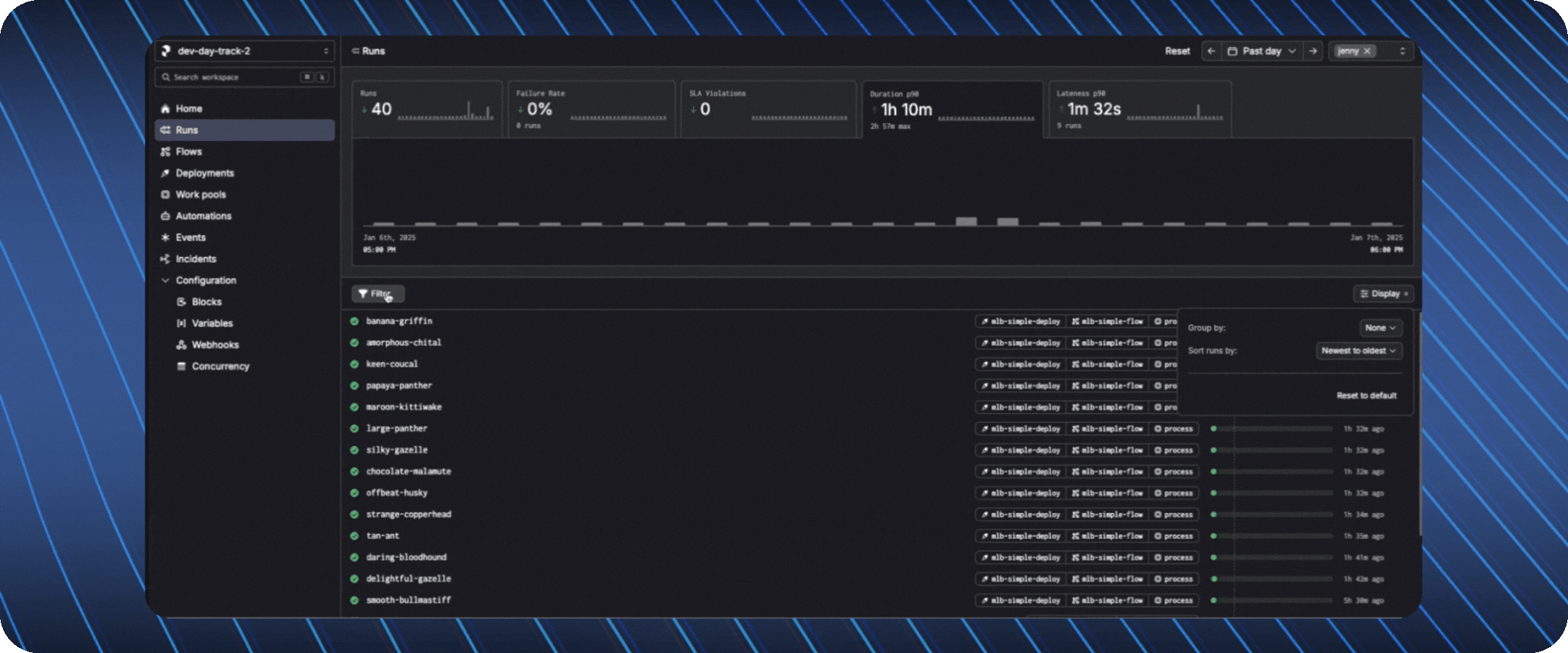Viewport: 1568px width, 653px height.
Task: Click the Home icon in the sidebar
Action: click(x=166, y=109)
